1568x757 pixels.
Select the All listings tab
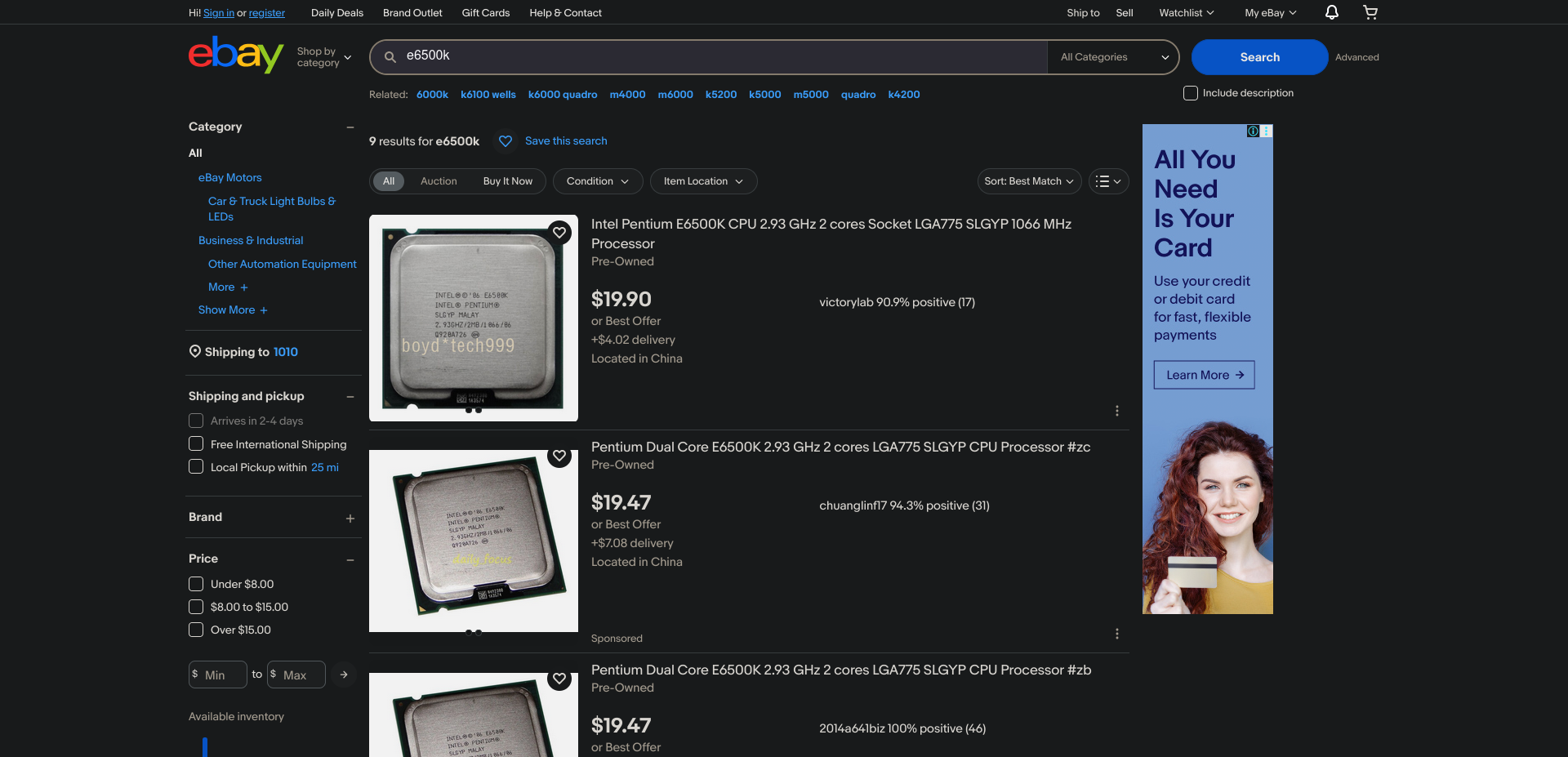389,181
